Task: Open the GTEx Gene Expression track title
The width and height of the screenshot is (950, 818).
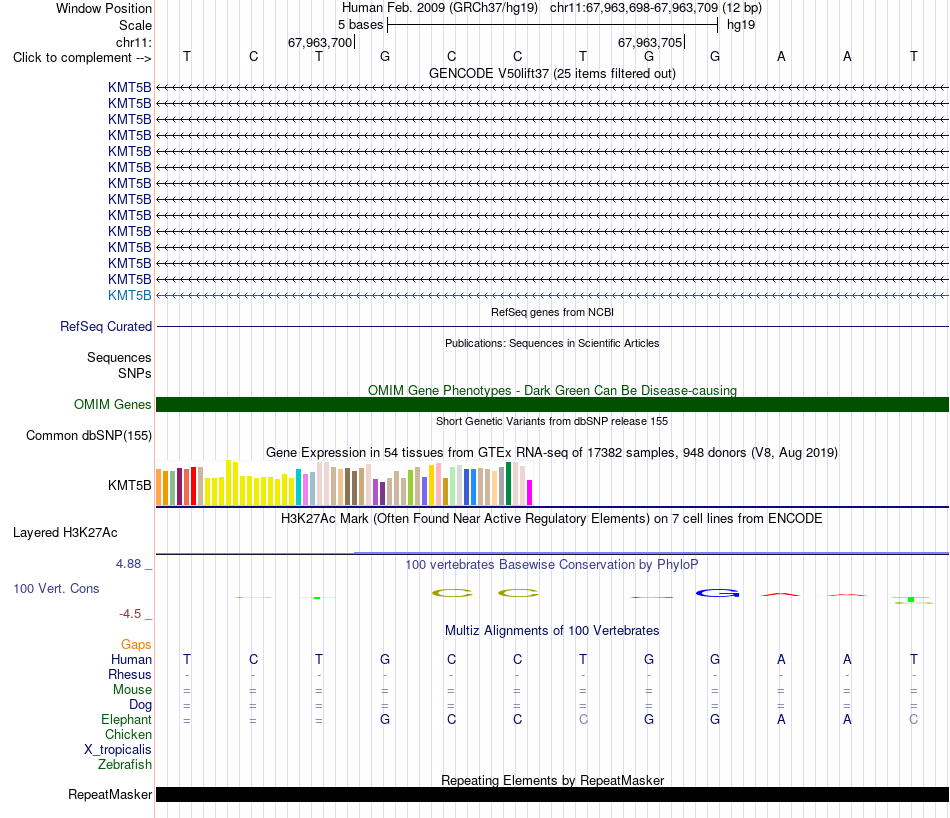Action: click(552, 453)
